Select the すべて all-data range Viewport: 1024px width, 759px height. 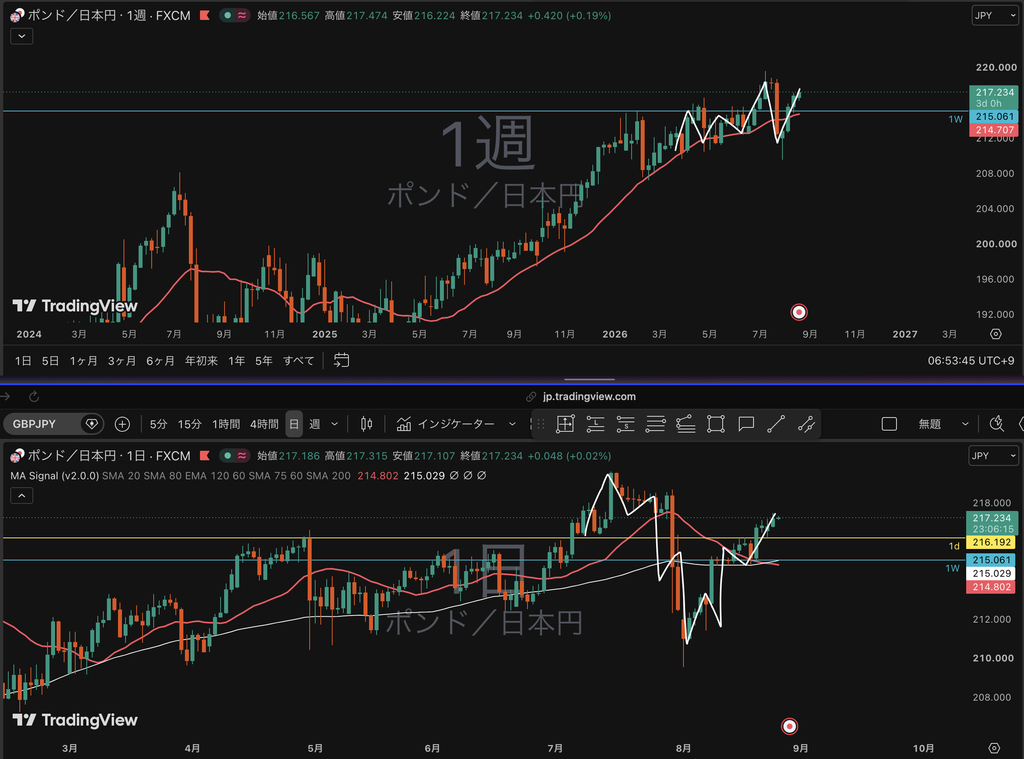tap(298, 361)
